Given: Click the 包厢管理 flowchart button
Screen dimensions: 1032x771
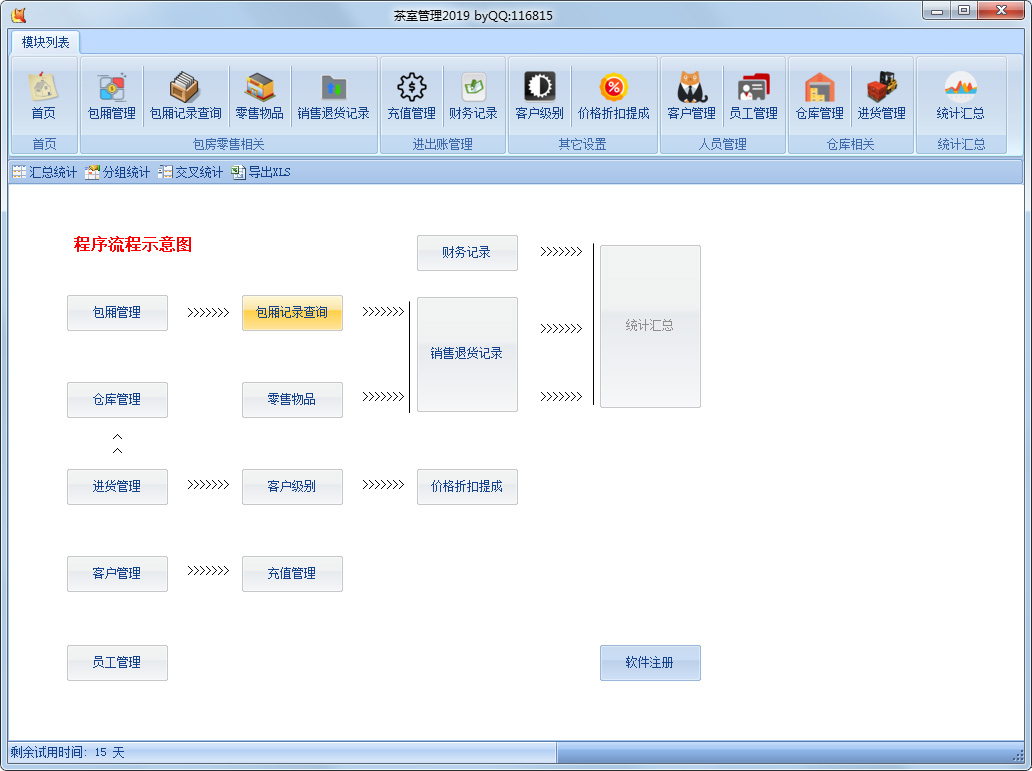Looking at the screenshot, I should tap(117, 313).
